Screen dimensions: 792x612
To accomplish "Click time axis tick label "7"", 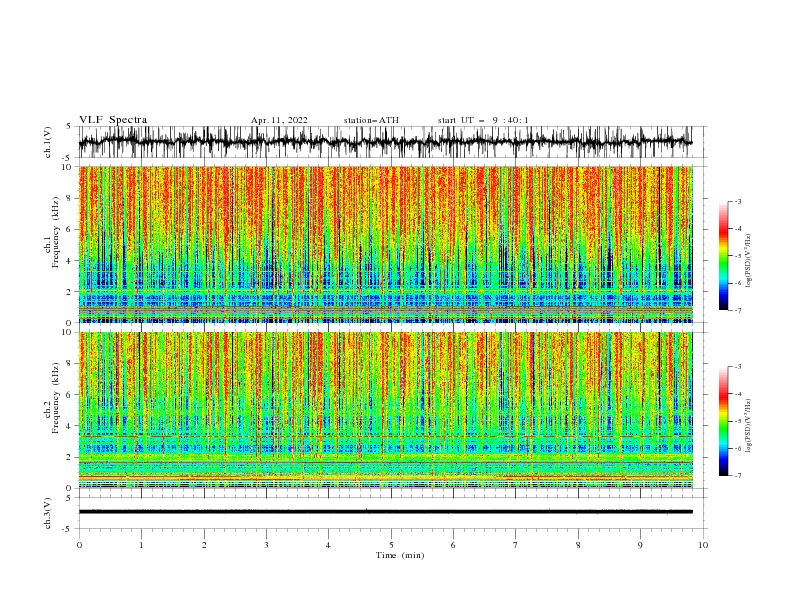I will coord(515,545).
